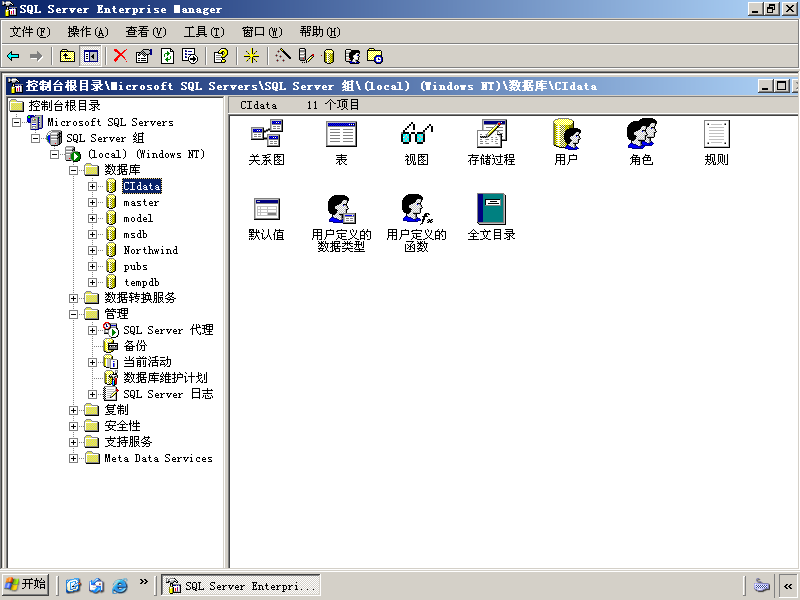This screenshot has width=800, height=600.
Task: Select 控制台根目录 root node
Action: pos(64,106)
